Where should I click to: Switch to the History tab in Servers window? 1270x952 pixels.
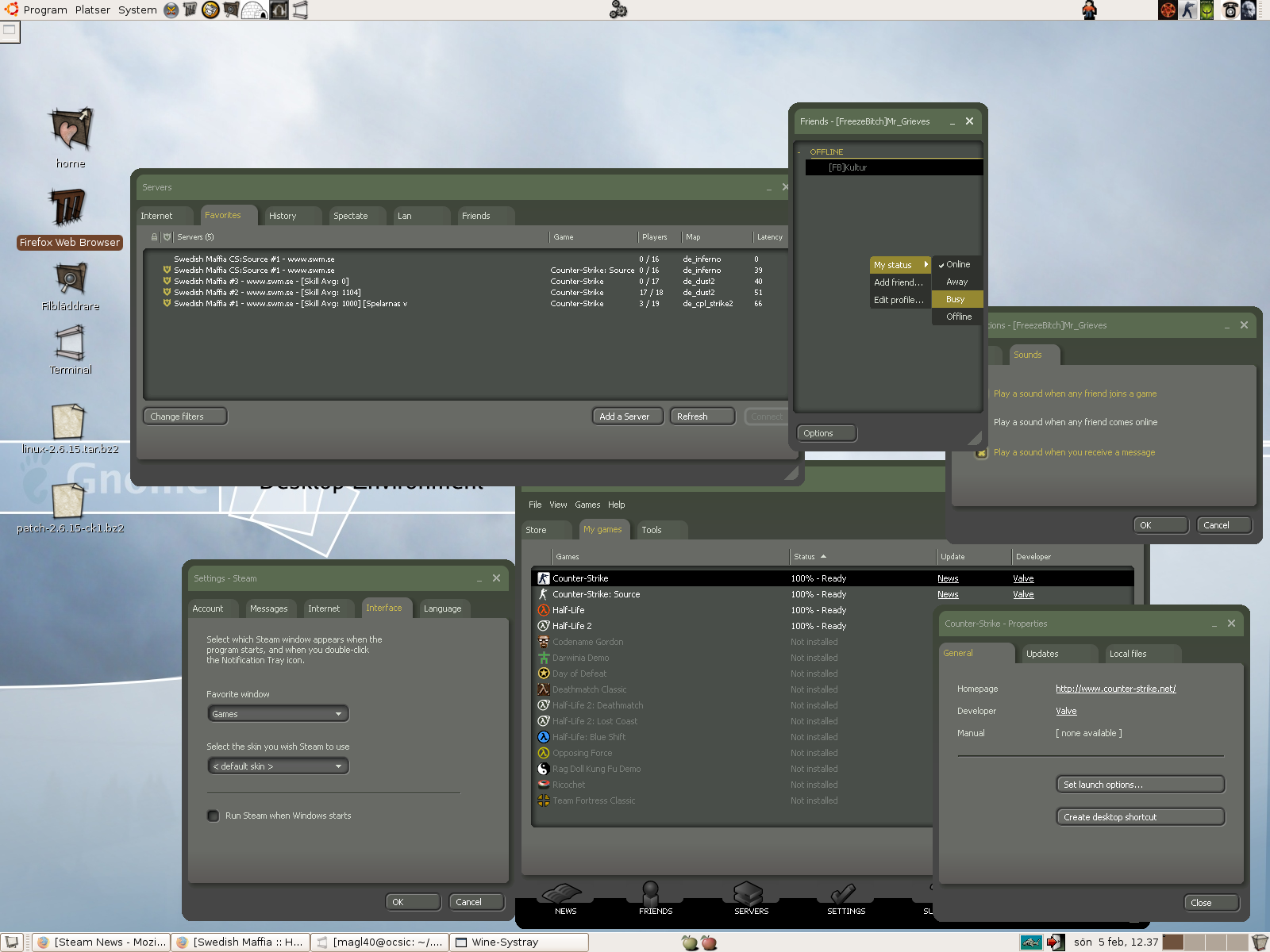(x=292, y=216)
